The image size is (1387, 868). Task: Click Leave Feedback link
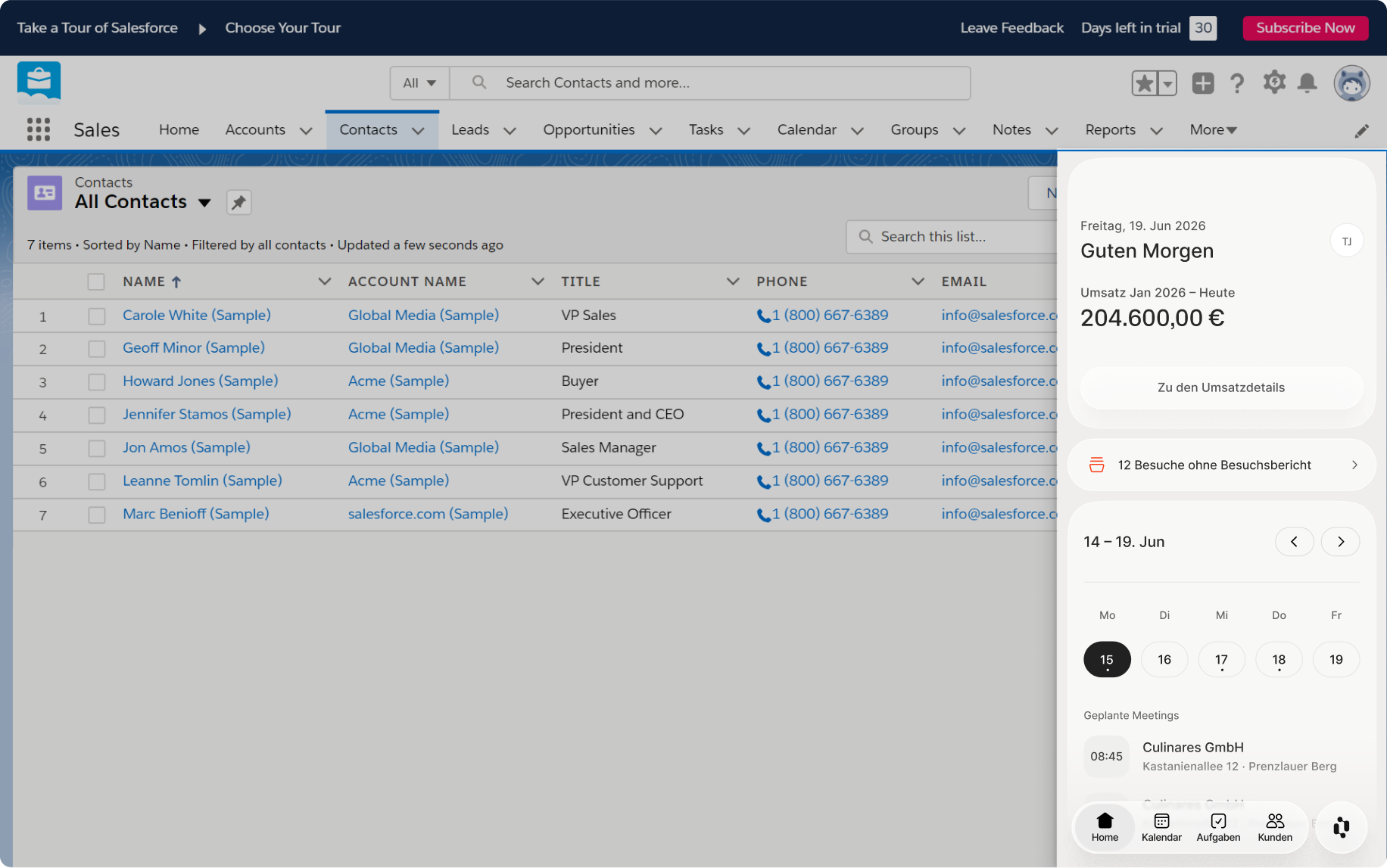coord(1011,28)
